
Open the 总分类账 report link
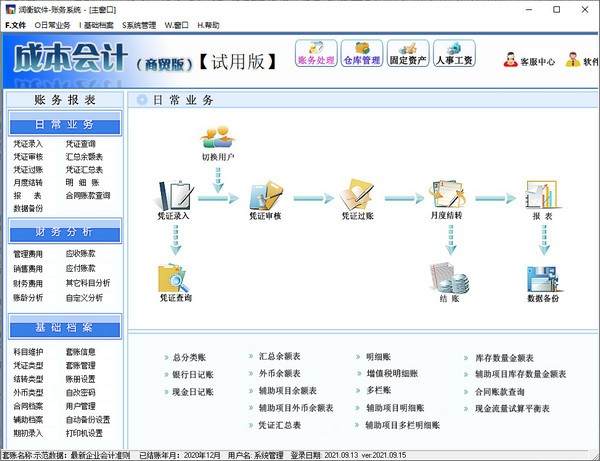tap(189, 358)
